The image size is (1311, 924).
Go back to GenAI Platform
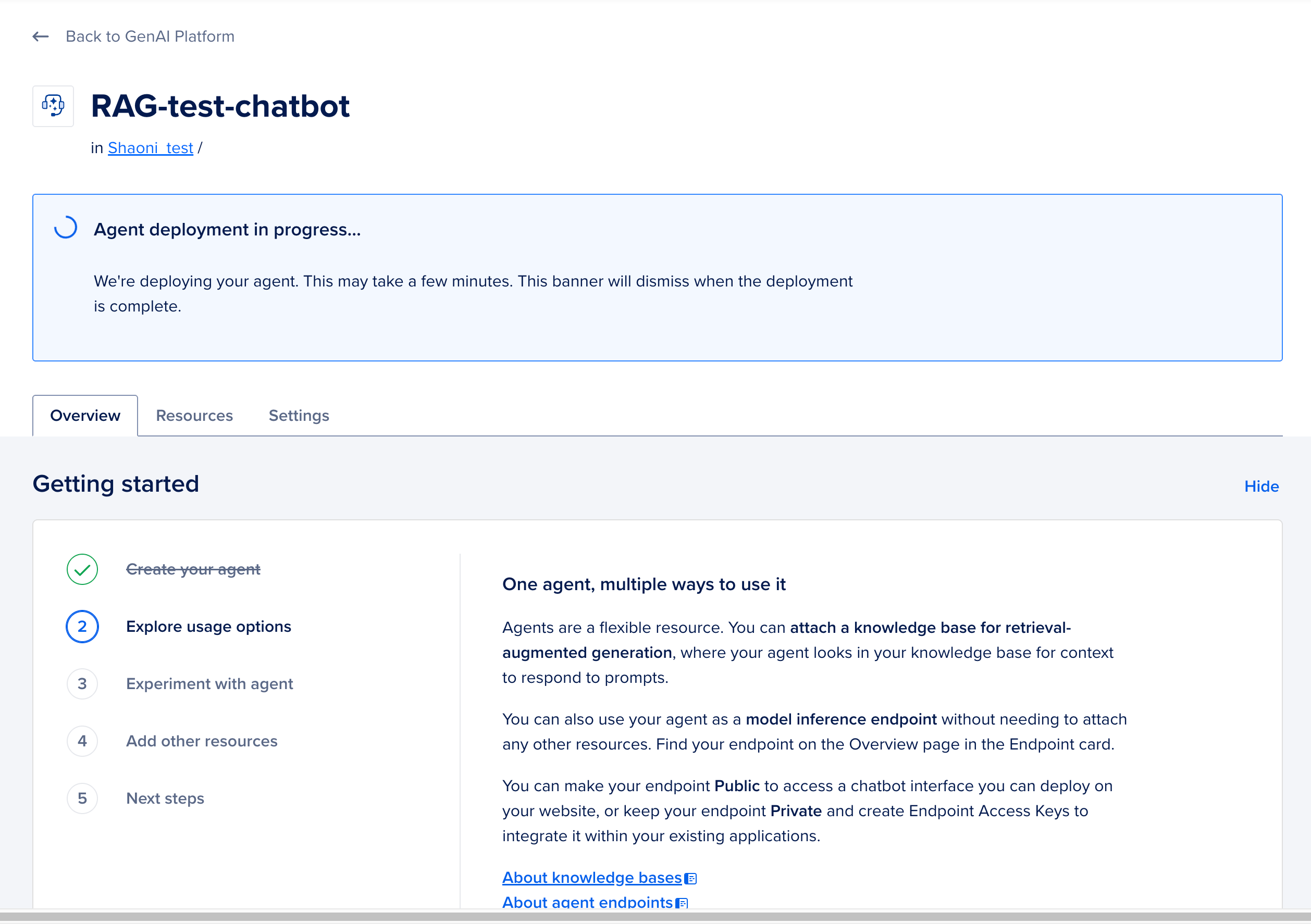point(150,36)
